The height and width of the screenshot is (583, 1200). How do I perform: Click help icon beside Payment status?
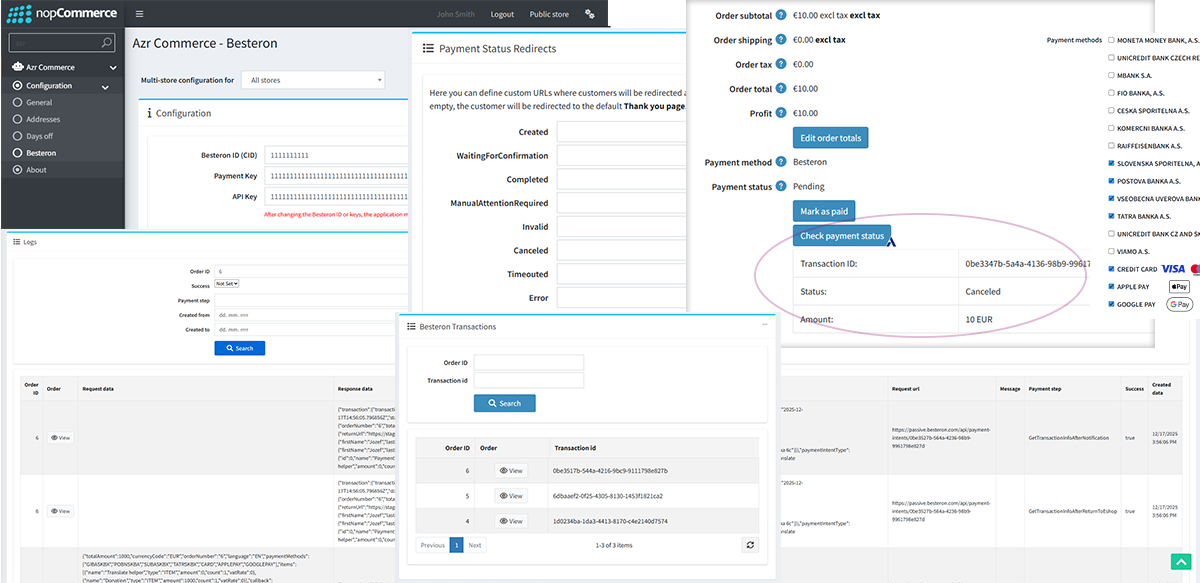tap(781, 187)
